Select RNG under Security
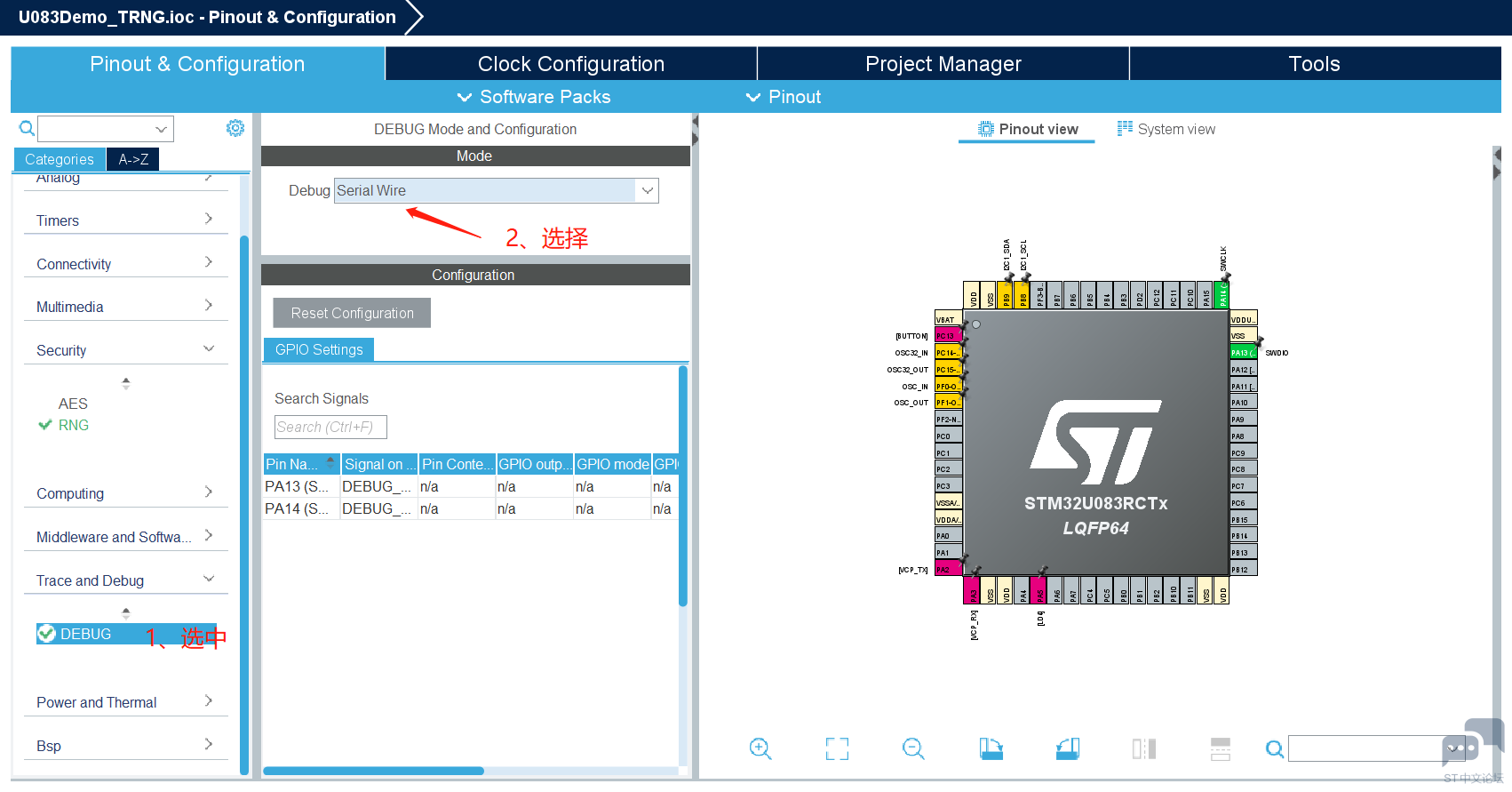Screen dimensions: 1512x792 point(74,425)
